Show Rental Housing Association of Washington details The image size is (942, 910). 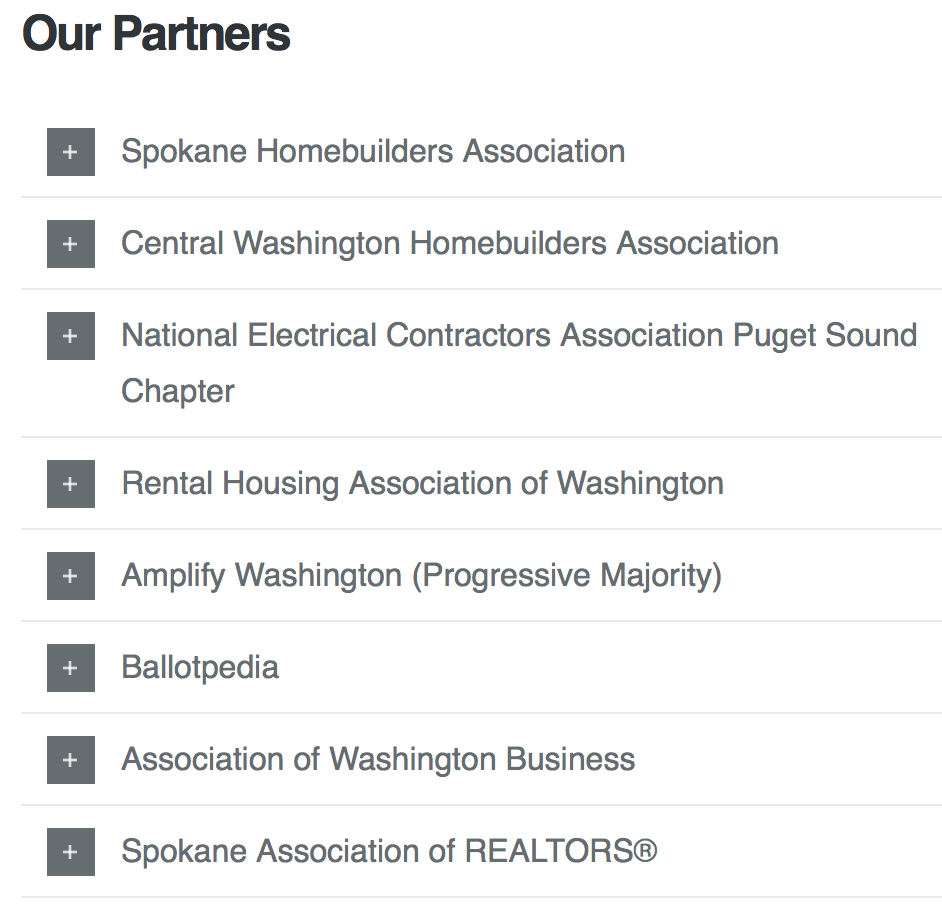(422, 484)
